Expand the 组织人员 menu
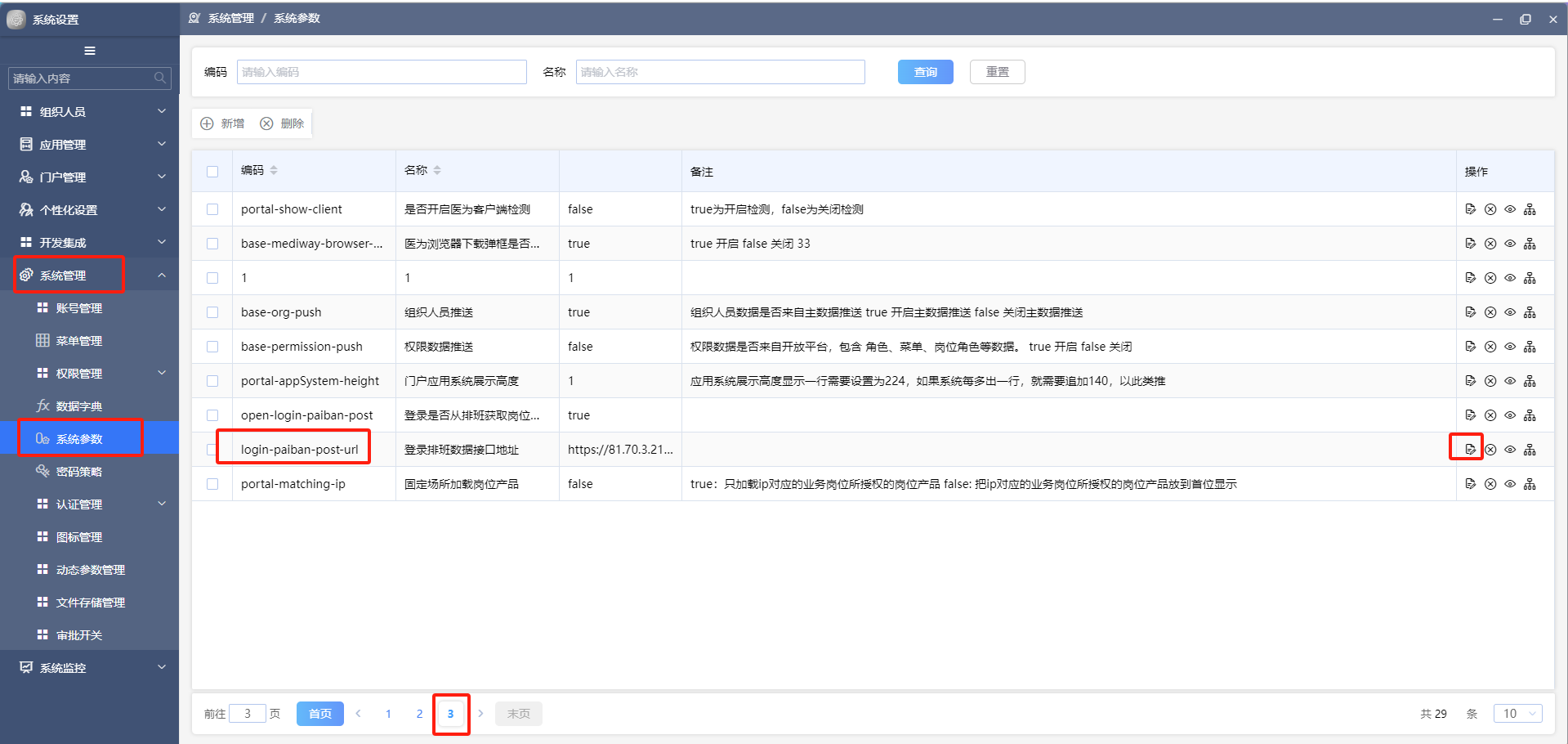The height and width of the screenshot is (744, 1568). tap(90, 111)
